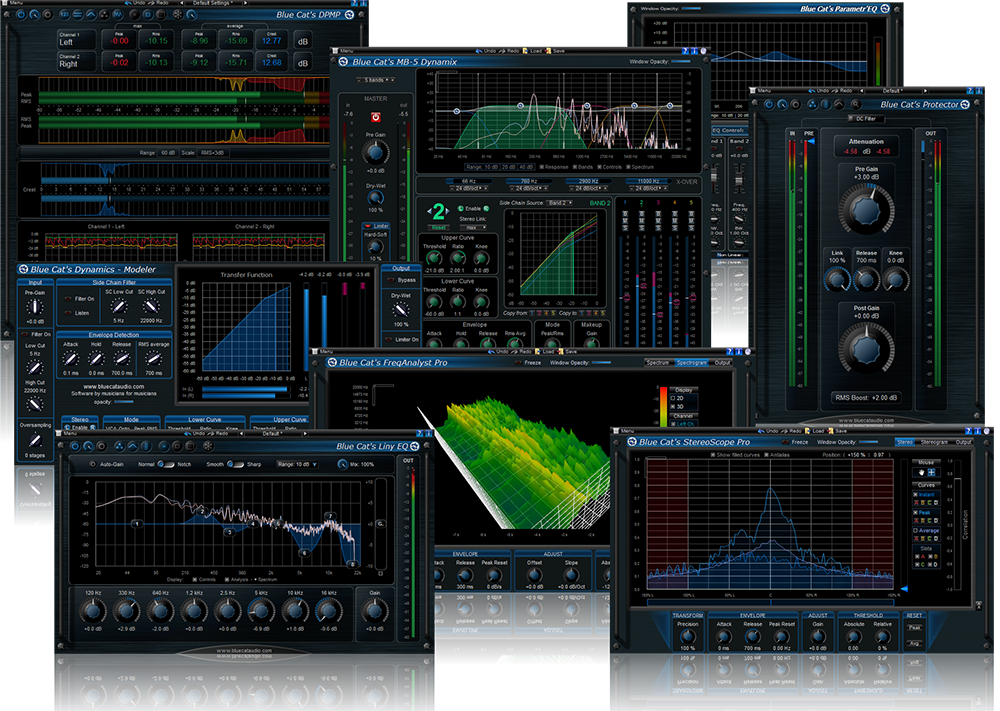Choose the hand mouse tool in StereoScope Pro
The height and width of the screenshot is (711, 1000).
point(922,473)
